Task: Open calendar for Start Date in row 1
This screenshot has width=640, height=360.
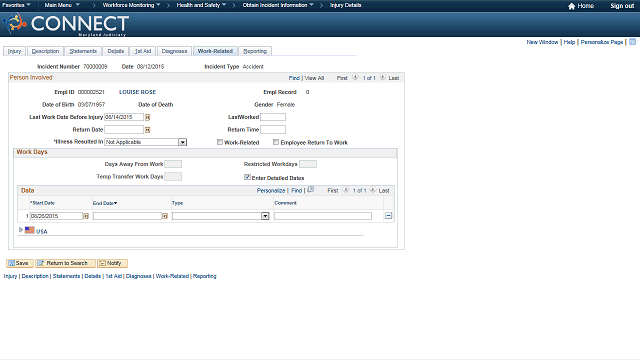Action: coord(86,216)
